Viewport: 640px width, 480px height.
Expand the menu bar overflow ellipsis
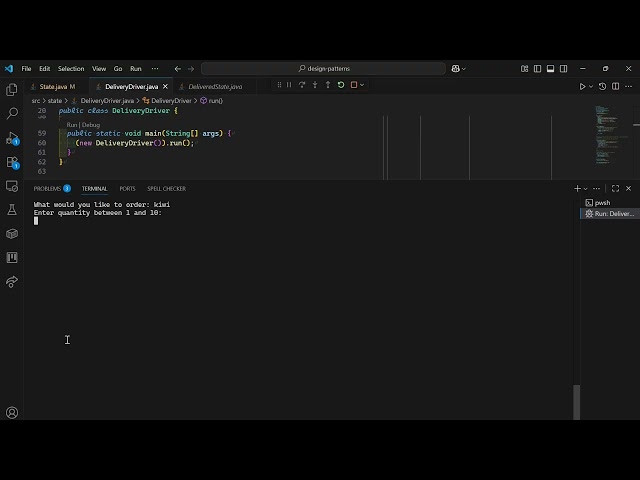coord(155,69)
